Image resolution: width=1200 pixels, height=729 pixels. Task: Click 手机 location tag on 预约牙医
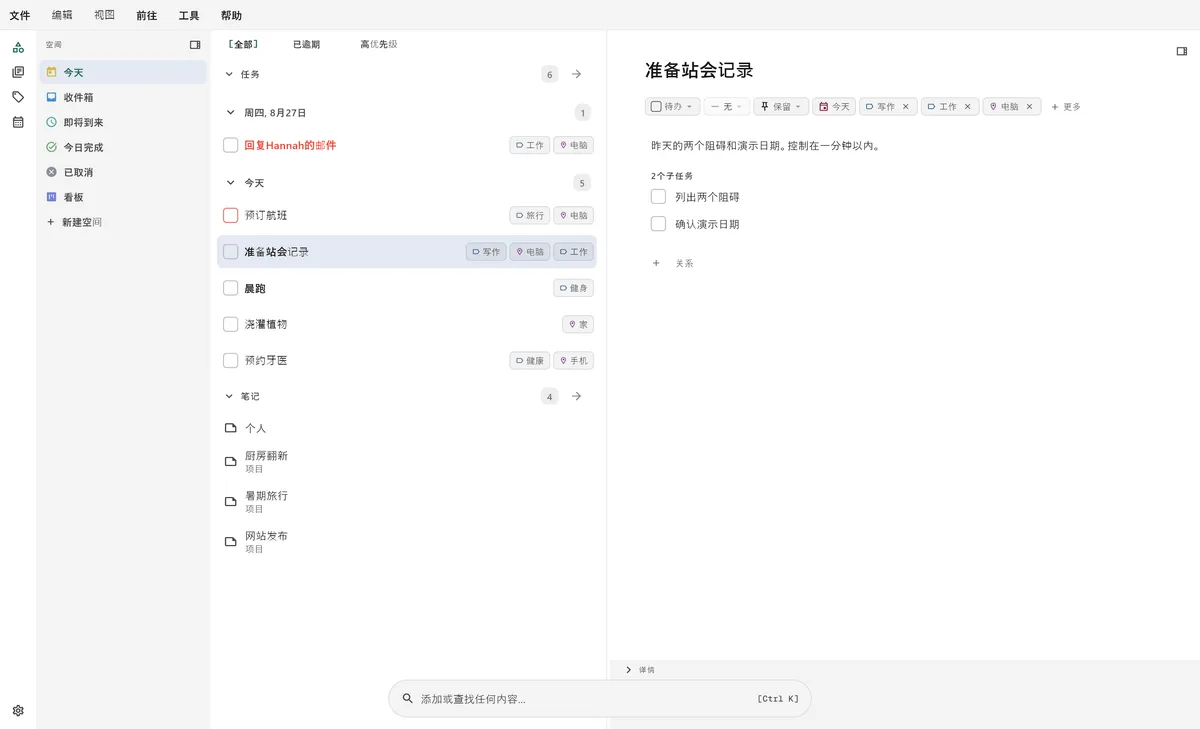(574, 360)
